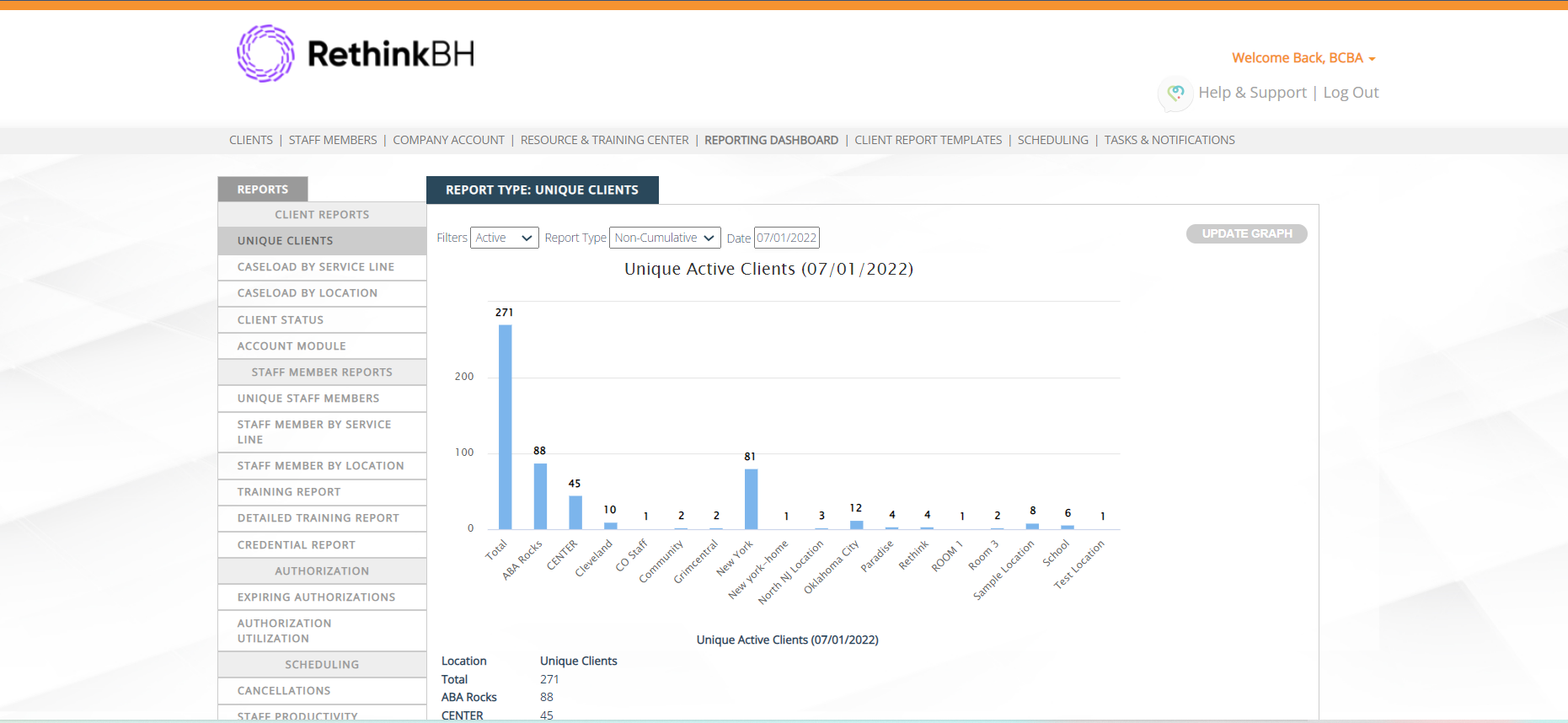Open the Filters Active dropdown
The height and width of the screenshot is (723, 1568).
click(504, 238)
